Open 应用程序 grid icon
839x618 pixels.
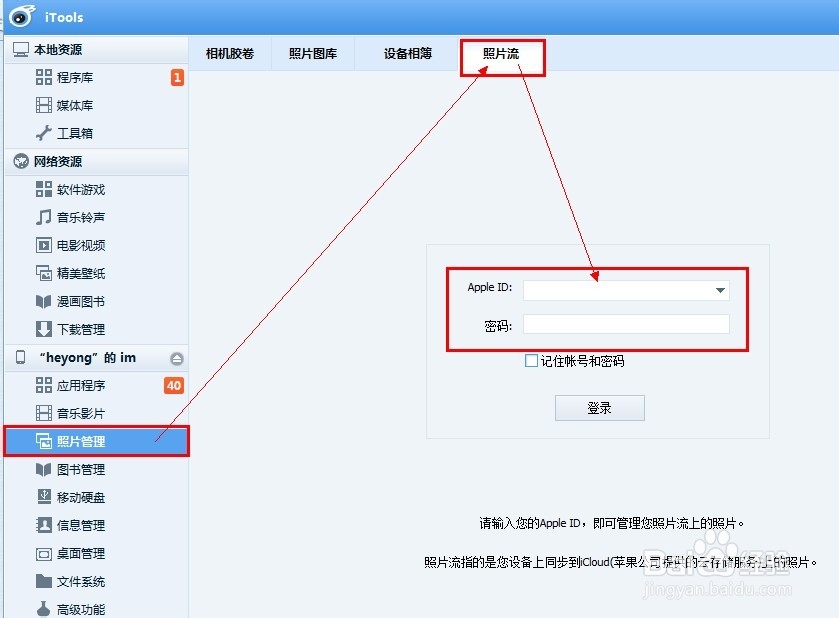pos(44,385)
